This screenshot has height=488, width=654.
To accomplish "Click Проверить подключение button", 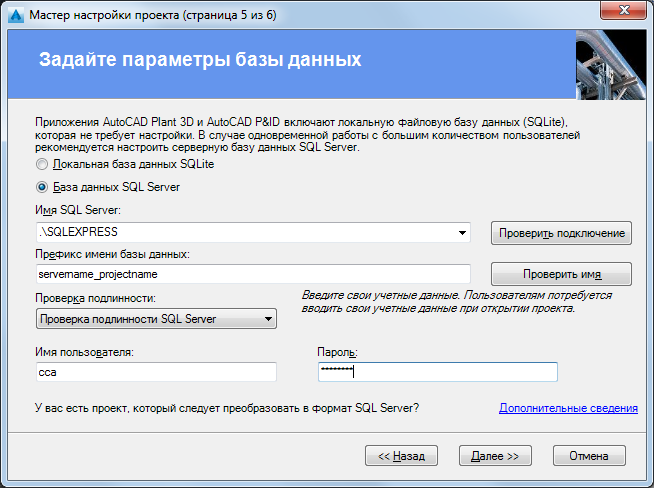I will [561, 233].
